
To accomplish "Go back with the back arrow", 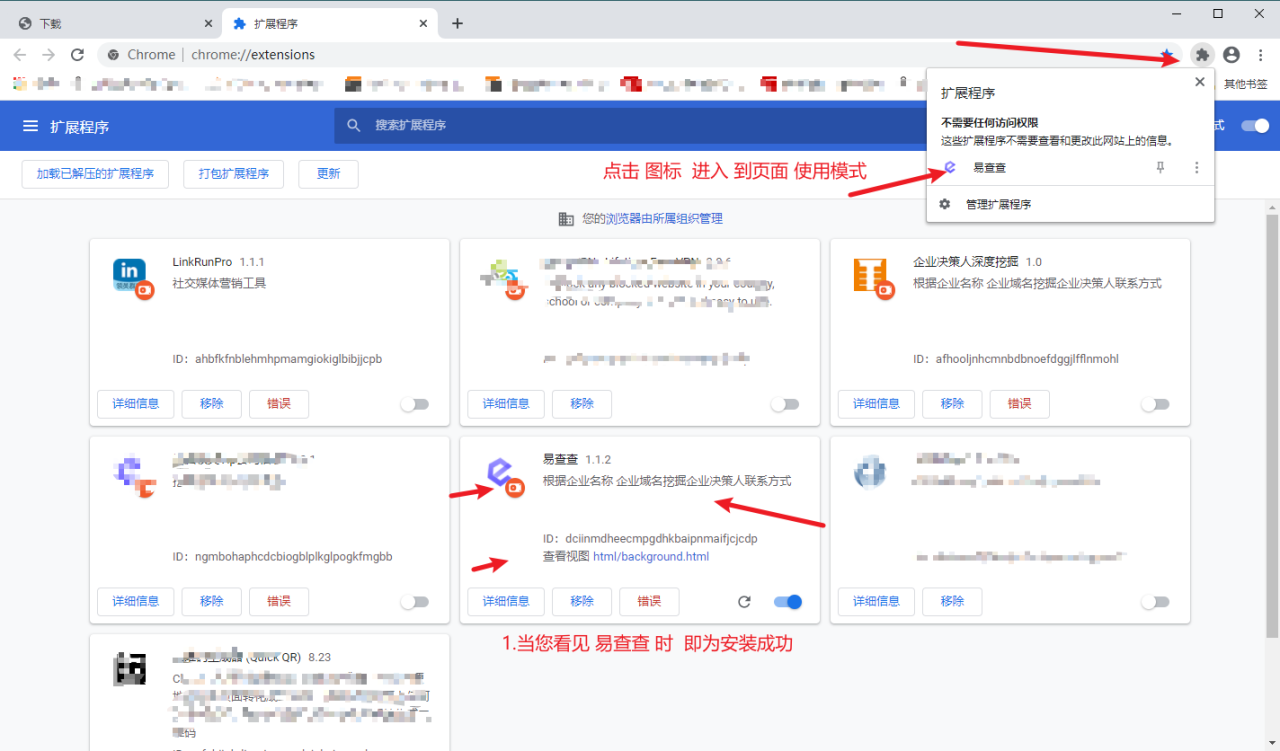I will coord(20,54).
